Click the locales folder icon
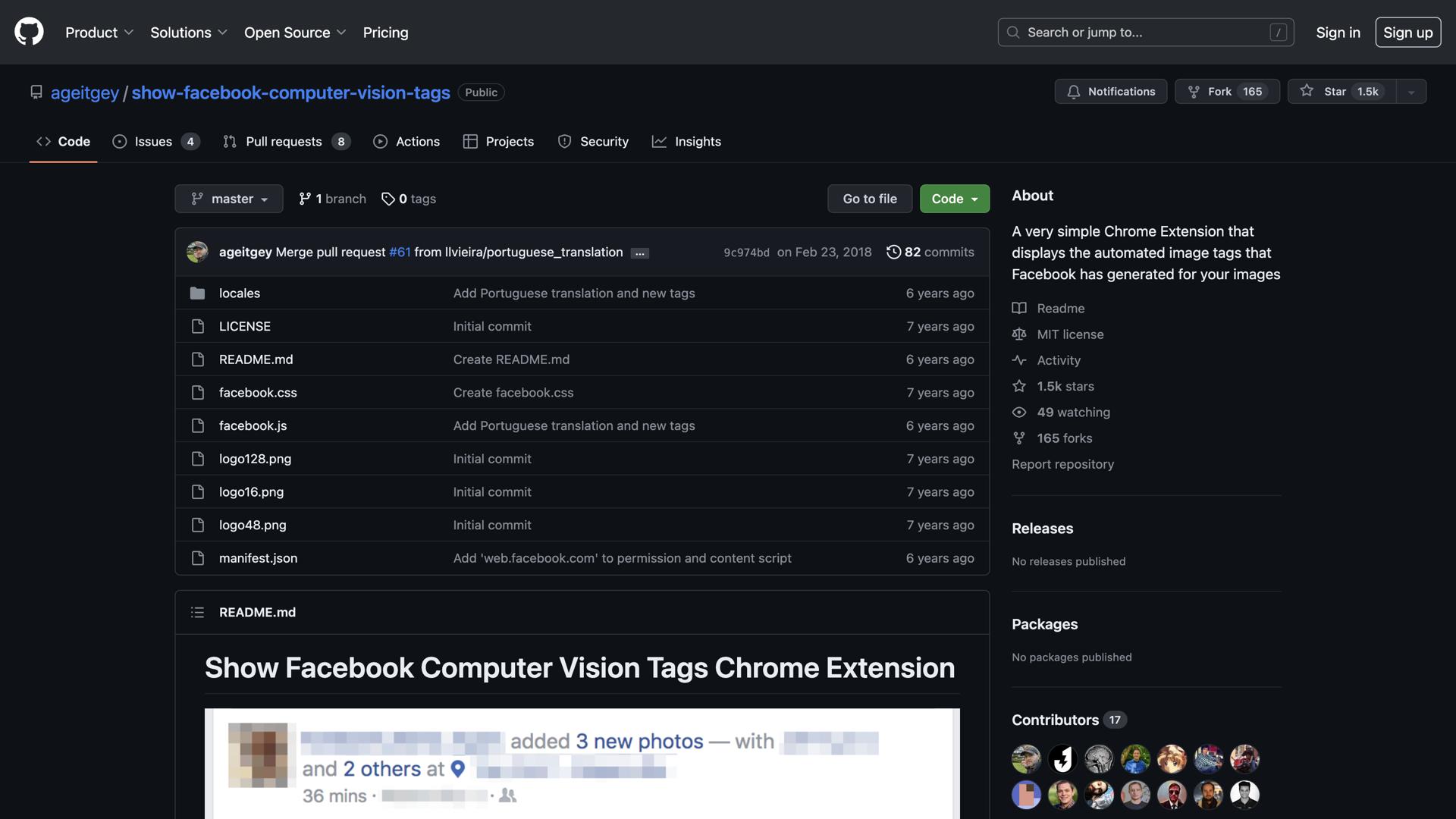Viewport: 1456px width, 819px height. coord(198,293)
